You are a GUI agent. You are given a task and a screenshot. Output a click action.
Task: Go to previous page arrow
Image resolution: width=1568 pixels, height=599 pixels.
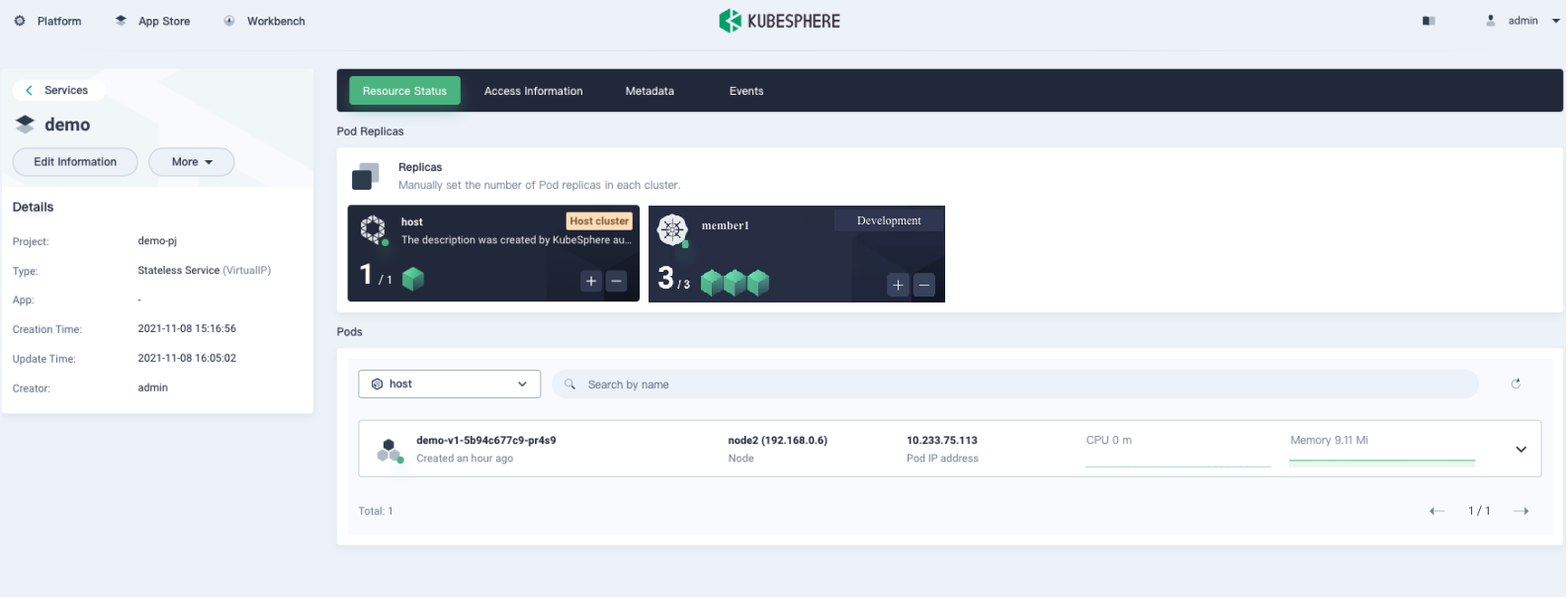pyautogui.click(x=1437, y=511)
